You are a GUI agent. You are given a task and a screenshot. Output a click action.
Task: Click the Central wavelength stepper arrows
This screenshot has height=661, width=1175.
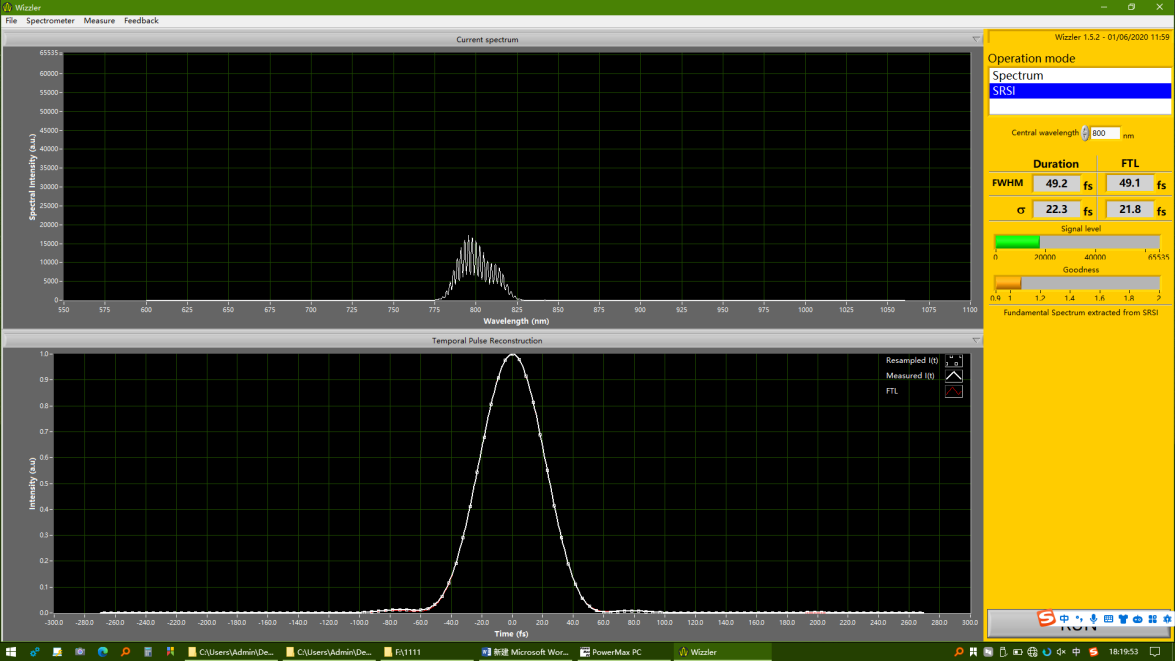coord(1085,133)
